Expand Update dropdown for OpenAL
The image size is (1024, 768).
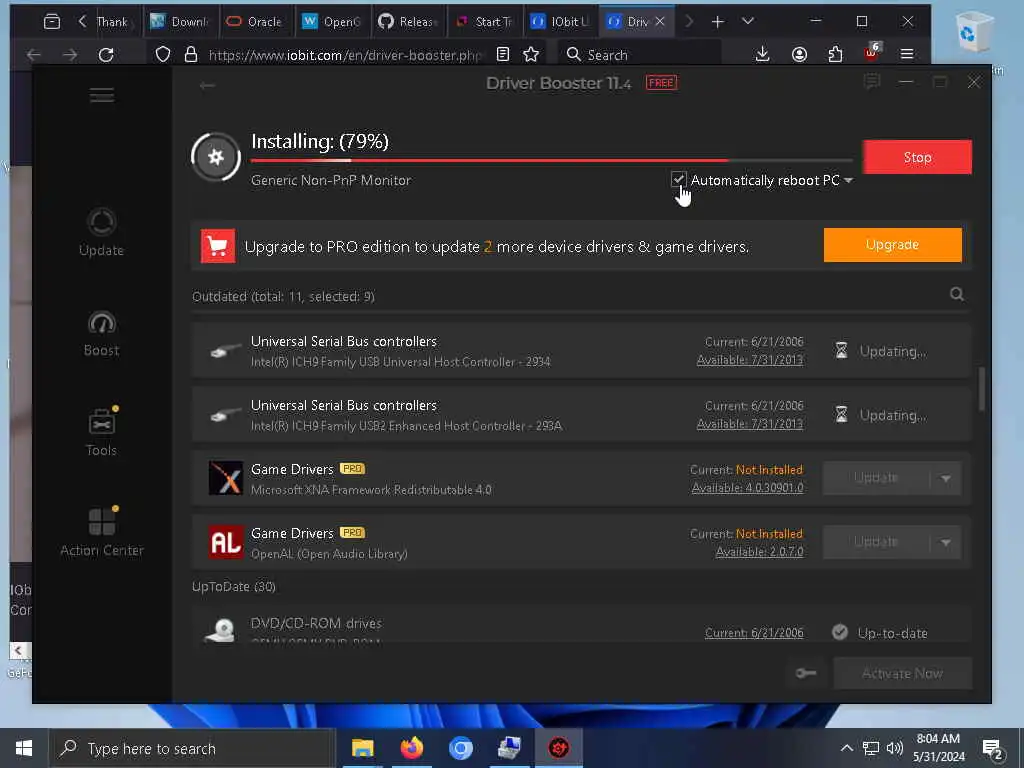click(x=946, y=543)
